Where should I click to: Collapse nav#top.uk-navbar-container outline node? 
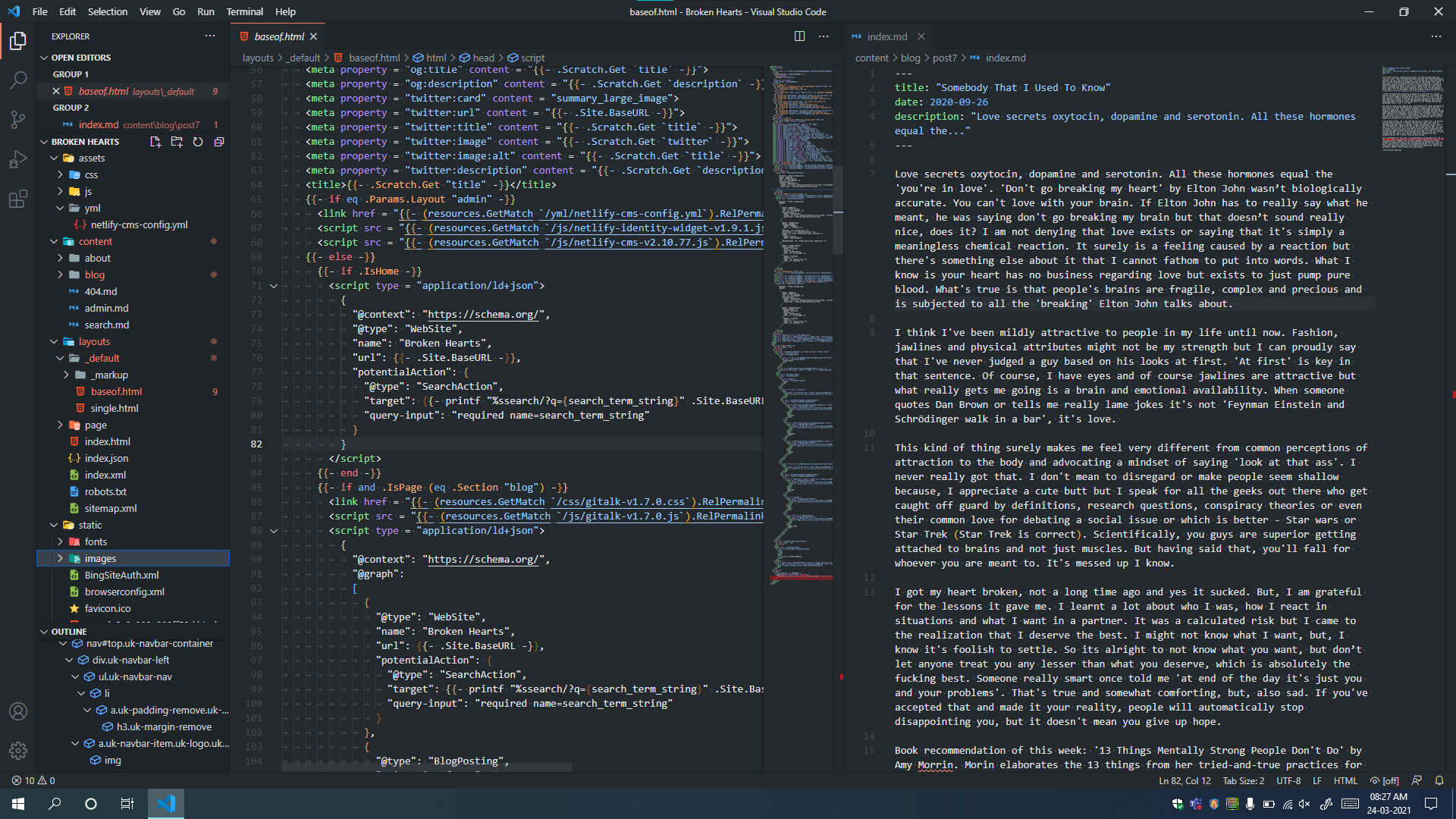63,644
